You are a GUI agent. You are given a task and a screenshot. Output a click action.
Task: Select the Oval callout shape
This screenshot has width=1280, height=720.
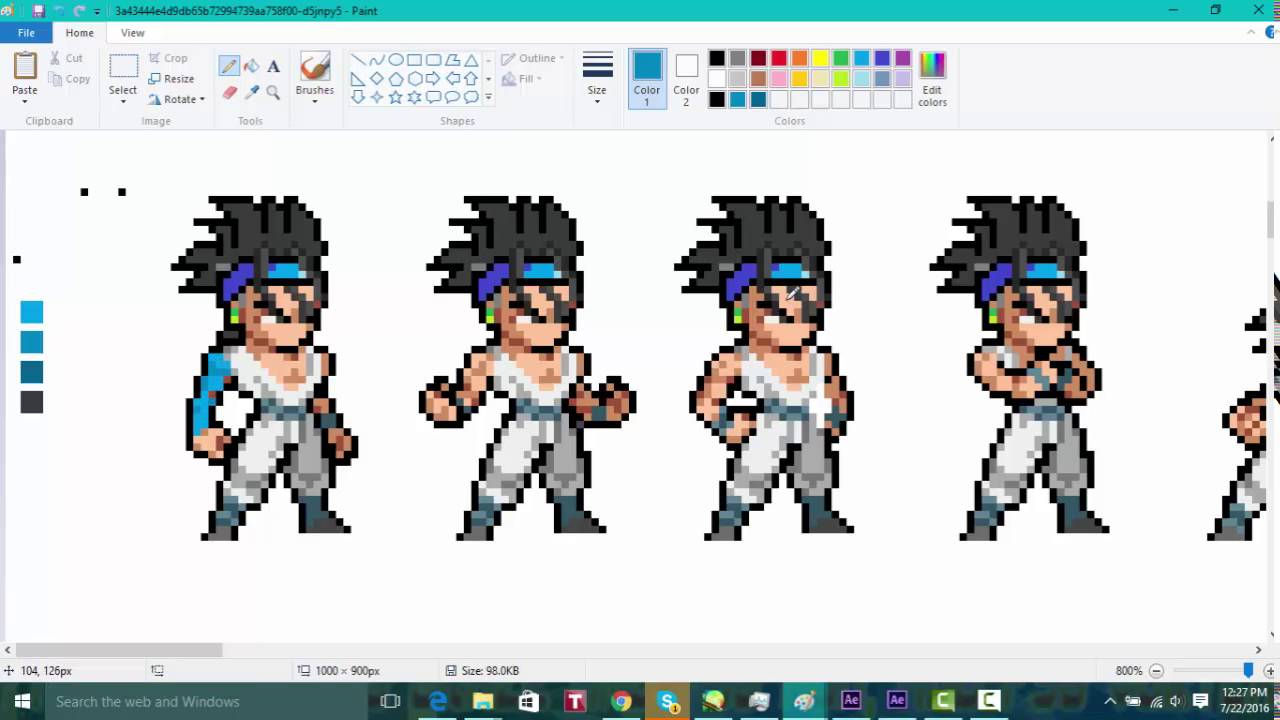452,97
